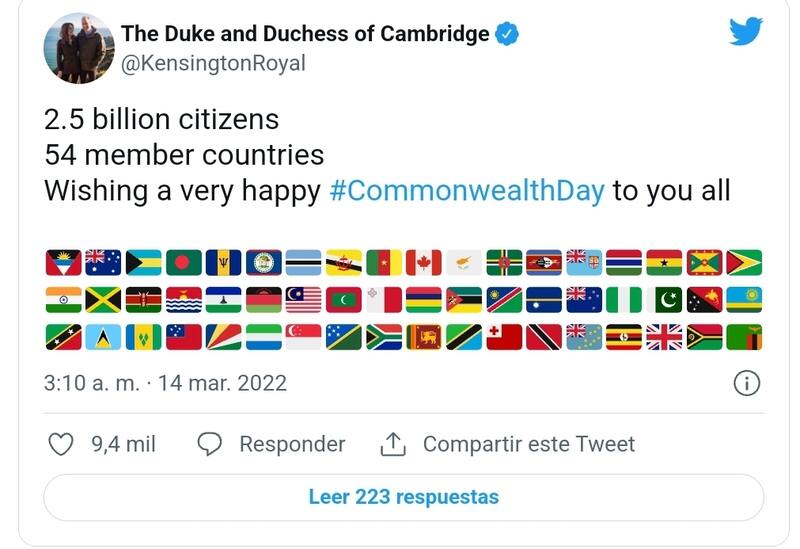Viewport: 800px width, 549px height.
Task: Click the Compartir este Tweet label
Action: click(528, 444)
